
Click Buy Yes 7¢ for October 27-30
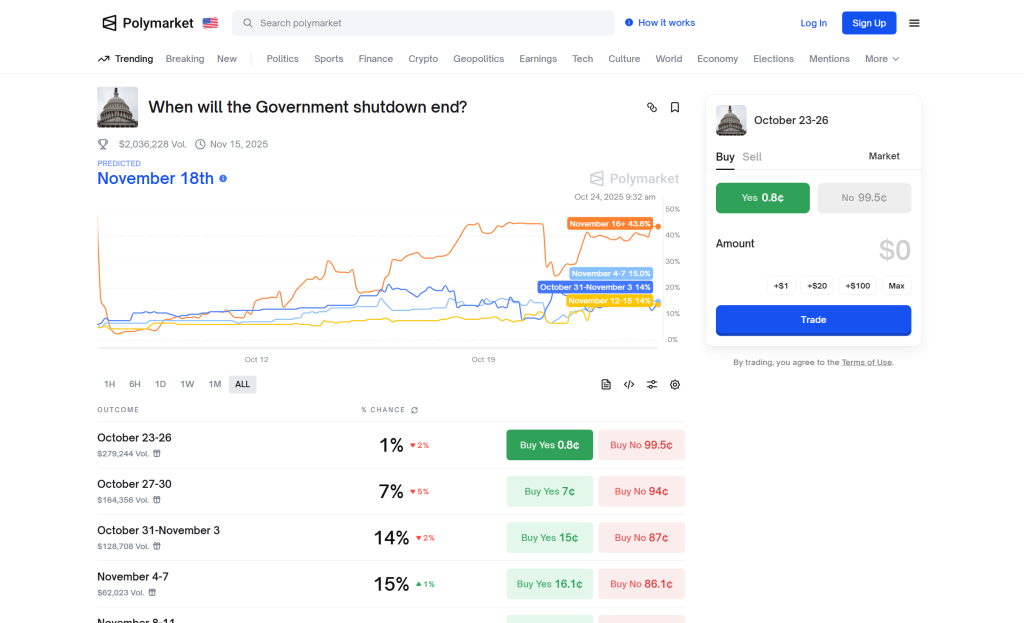point(549,491)
